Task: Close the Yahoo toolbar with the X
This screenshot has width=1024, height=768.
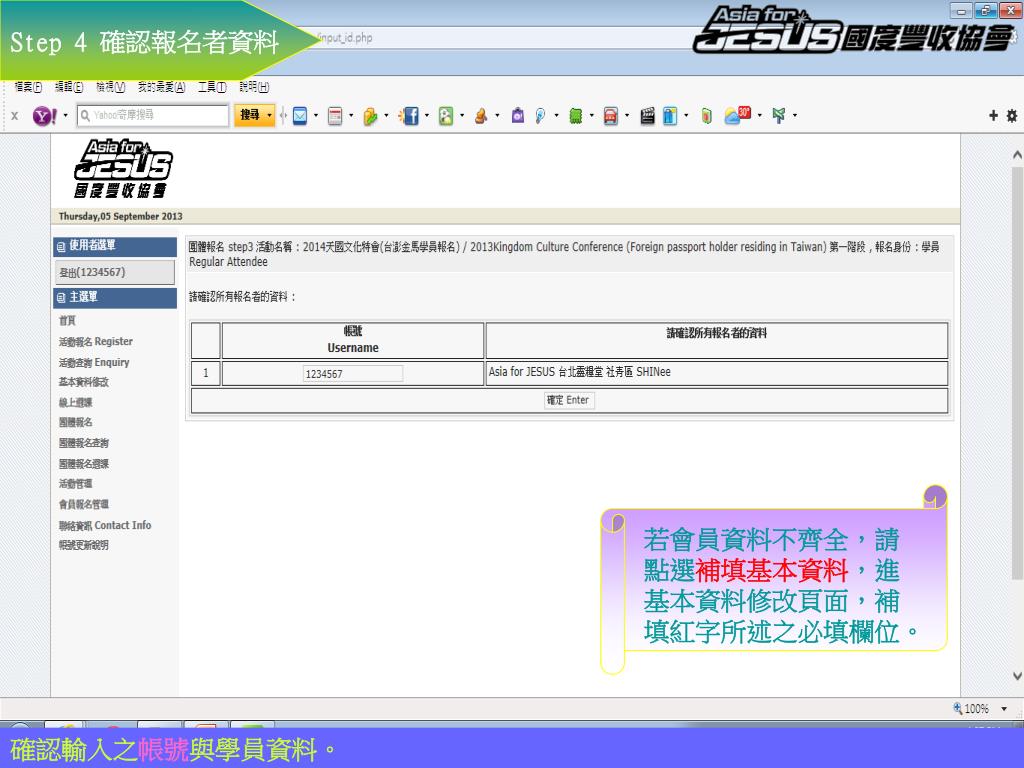Action: pos(14,116)
